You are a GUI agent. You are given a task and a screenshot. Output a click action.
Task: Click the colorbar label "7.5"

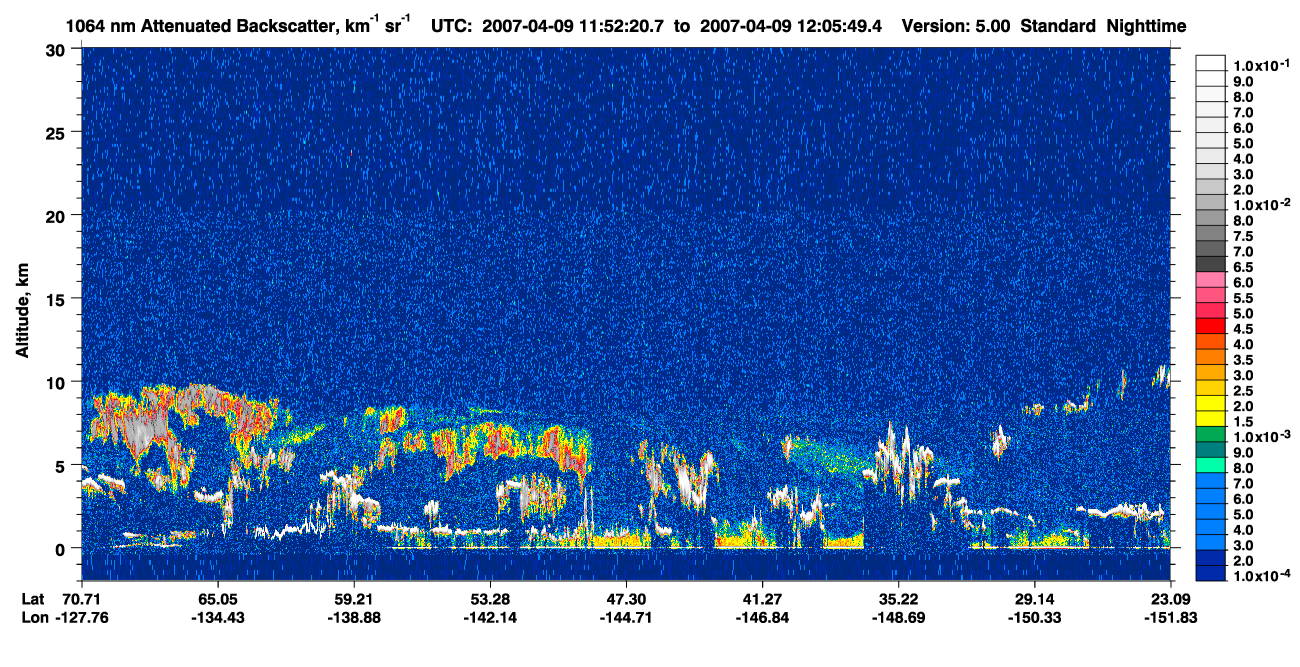(1243, 237)
